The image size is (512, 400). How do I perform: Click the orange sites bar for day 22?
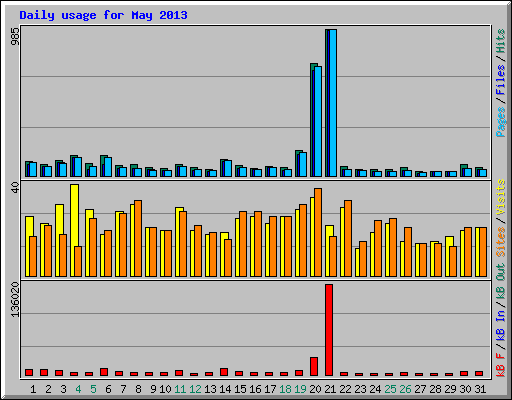pos(348,238)
